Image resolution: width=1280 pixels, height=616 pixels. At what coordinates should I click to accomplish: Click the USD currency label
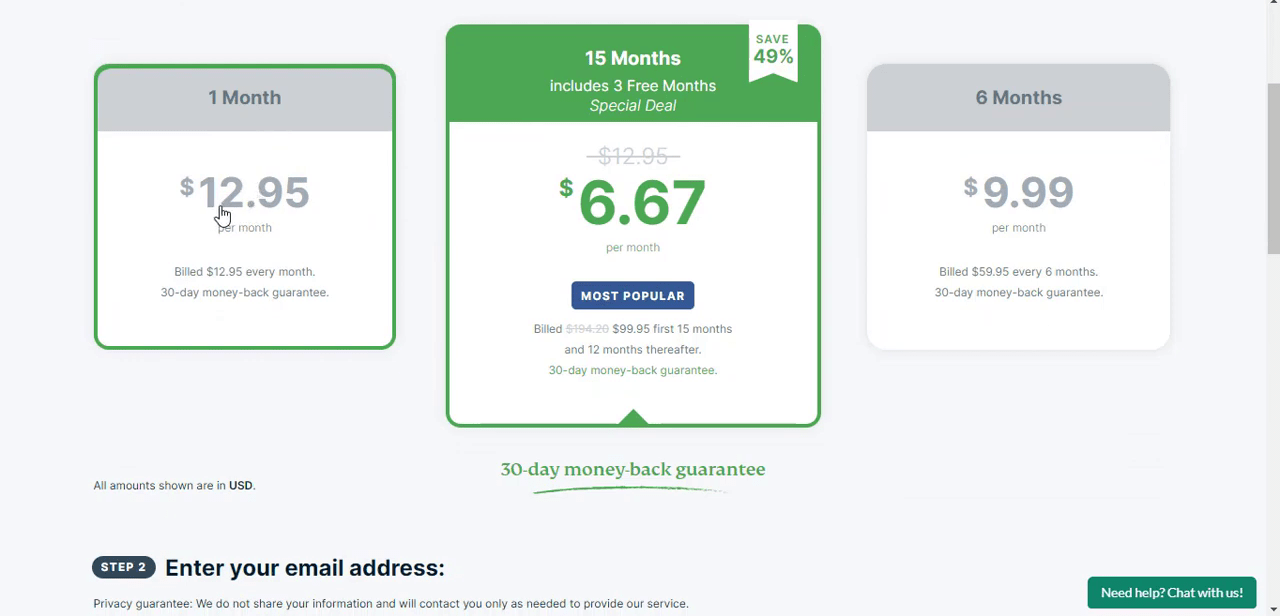[x=240, y=486]
